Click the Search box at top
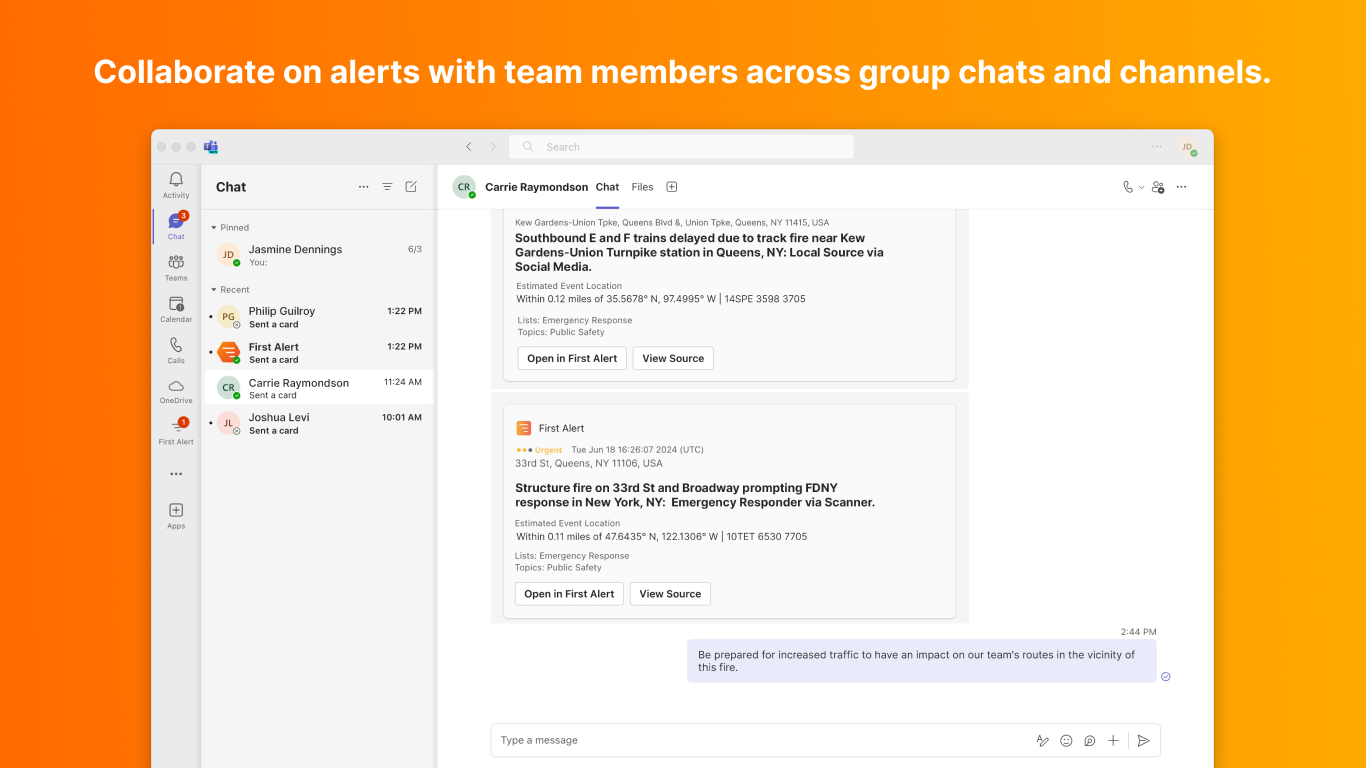The height and width of the screenshot is (768, 1366). tap(681, 147)
